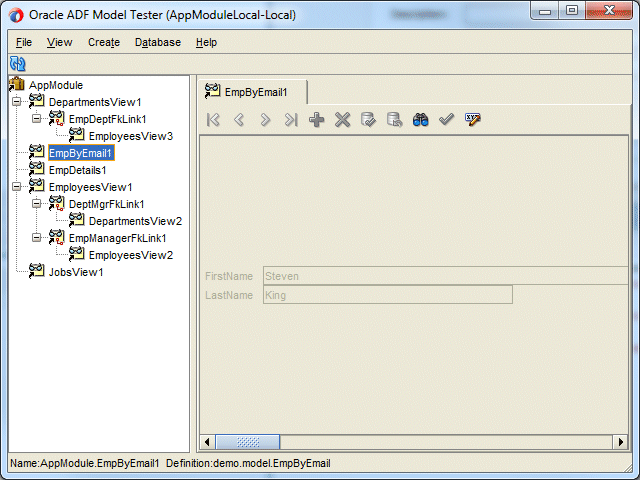
Task: Collapse the EmpDeptFkLink1 tree node
Action: coord(36,118)
